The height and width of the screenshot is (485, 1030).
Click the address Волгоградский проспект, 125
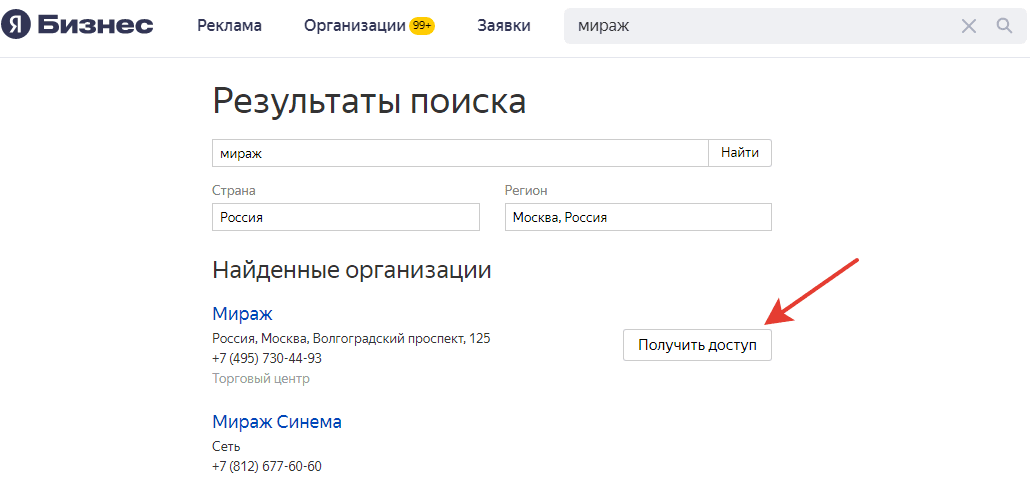[x=401, y=339]
